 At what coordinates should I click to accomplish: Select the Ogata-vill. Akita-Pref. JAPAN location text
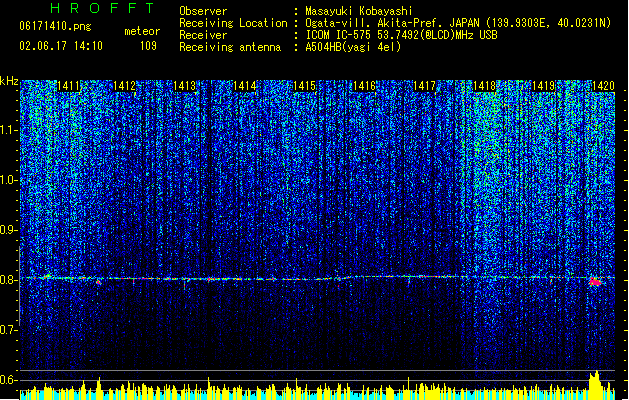[458, 23]
